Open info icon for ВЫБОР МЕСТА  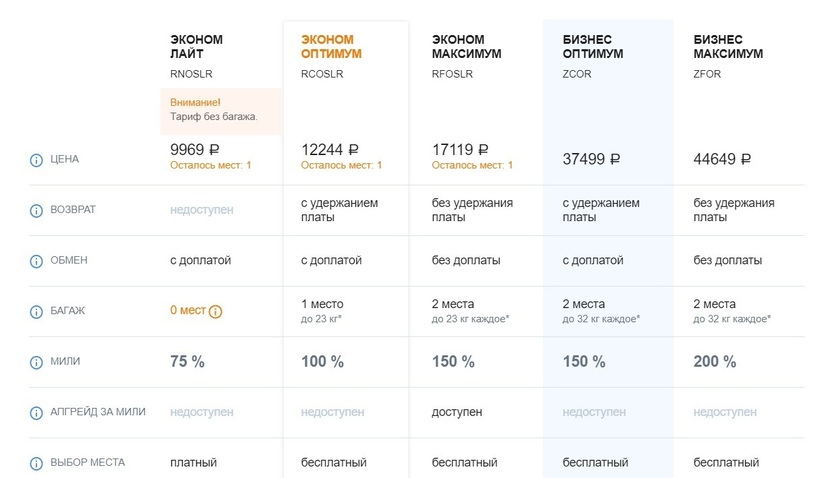coord(37,463)
